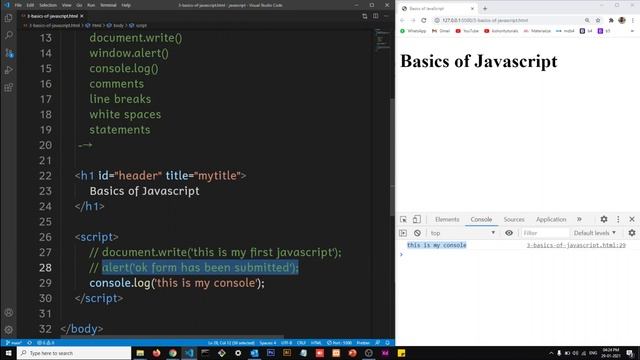Open Source Control view in activity bar
The image size is (640, 360).
coord(9,53)
